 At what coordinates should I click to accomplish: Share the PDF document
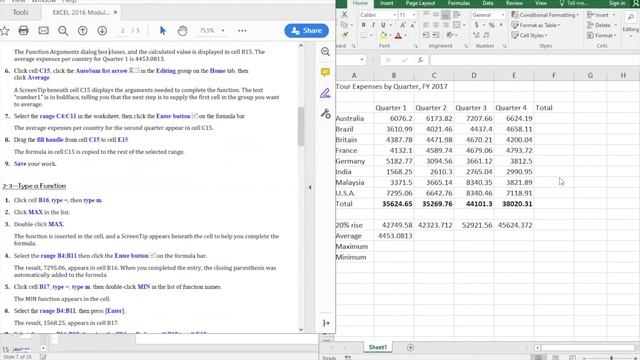(x=307, y=31)
